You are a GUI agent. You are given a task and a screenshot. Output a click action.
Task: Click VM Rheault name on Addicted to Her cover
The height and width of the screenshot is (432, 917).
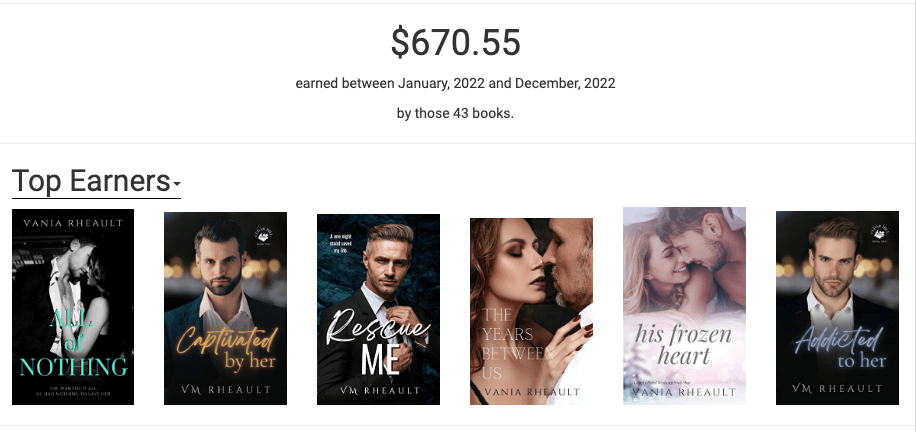[x=837, y=388]
